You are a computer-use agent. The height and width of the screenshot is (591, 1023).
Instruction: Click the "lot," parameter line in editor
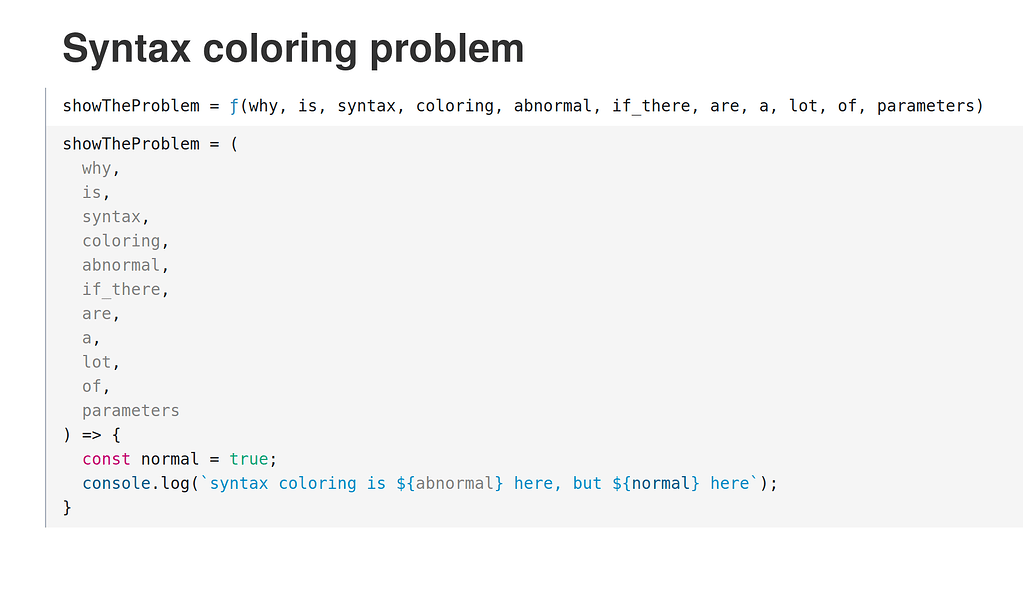coord(101,362)
